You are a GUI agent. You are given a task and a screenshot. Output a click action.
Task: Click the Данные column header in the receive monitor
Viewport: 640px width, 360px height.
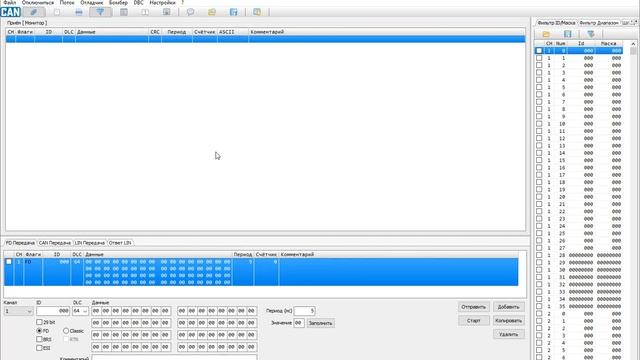click(112, 32)
